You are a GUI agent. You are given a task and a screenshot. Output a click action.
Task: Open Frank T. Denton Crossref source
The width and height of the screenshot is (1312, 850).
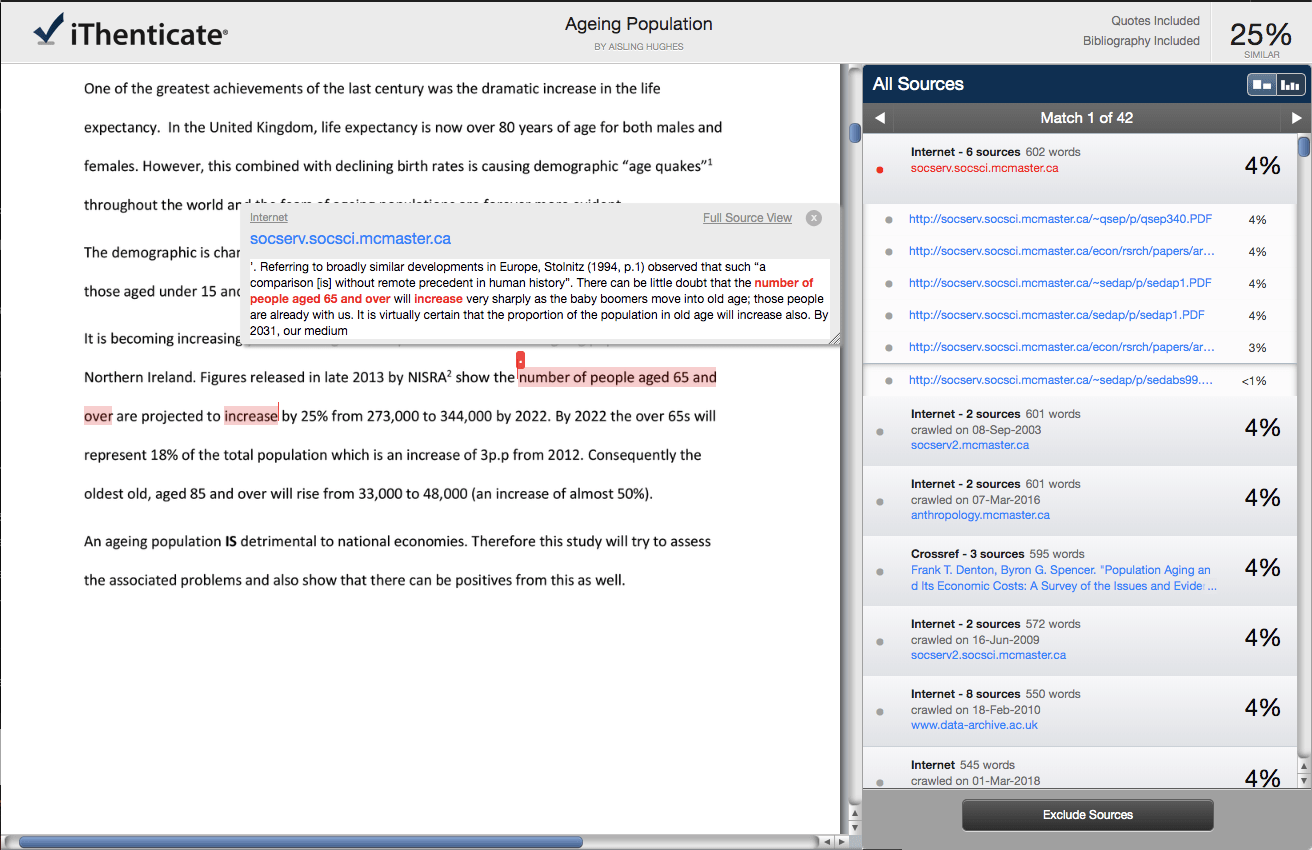(x=1064, y=578)
